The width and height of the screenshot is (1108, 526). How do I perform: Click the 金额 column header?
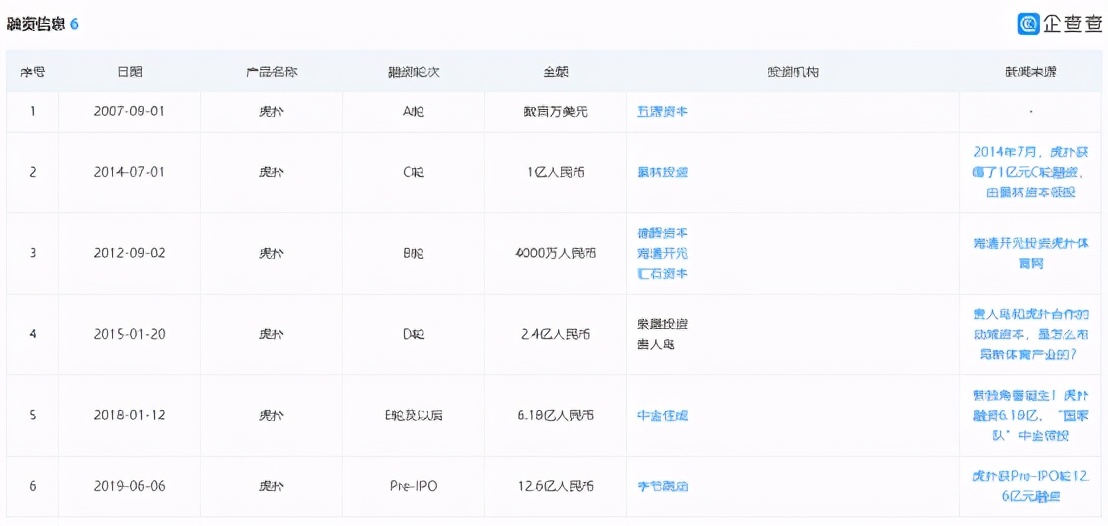click(x=555, y=72)
